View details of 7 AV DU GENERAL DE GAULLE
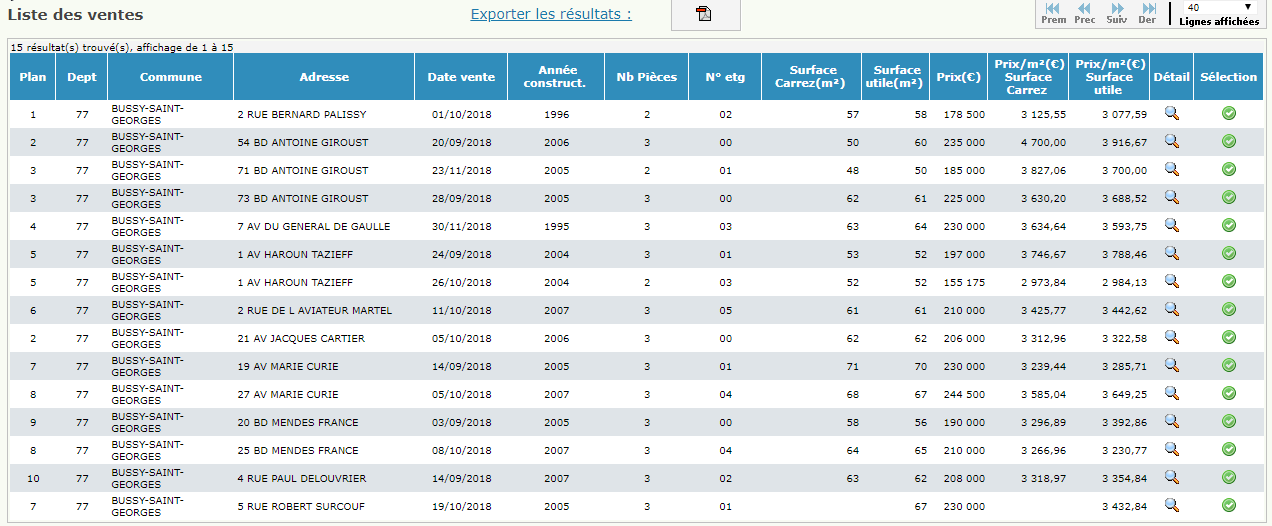1272x526 pixels. click(1171, 226)
